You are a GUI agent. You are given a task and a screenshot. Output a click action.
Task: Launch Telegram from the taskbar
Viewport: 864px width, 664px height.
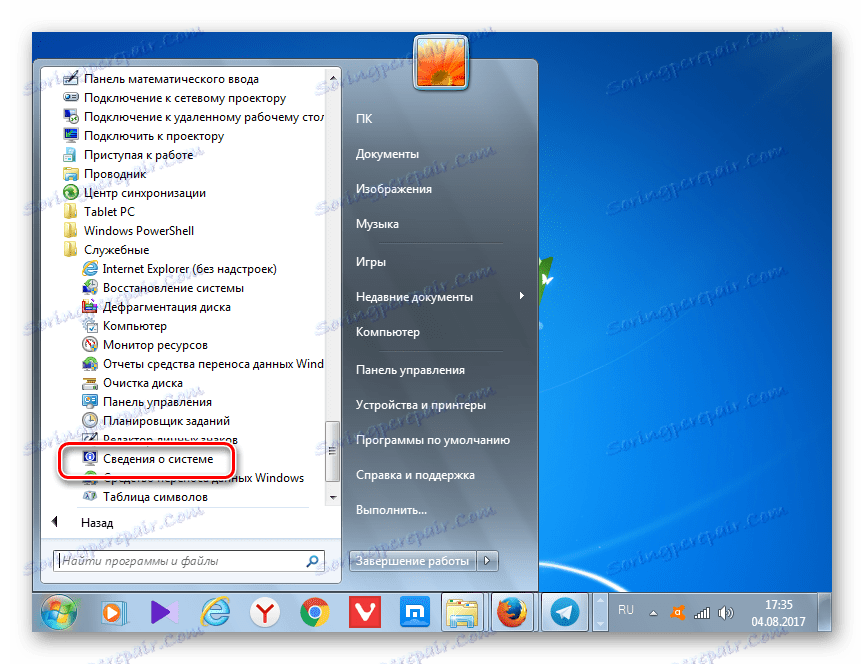click(564, 611)
